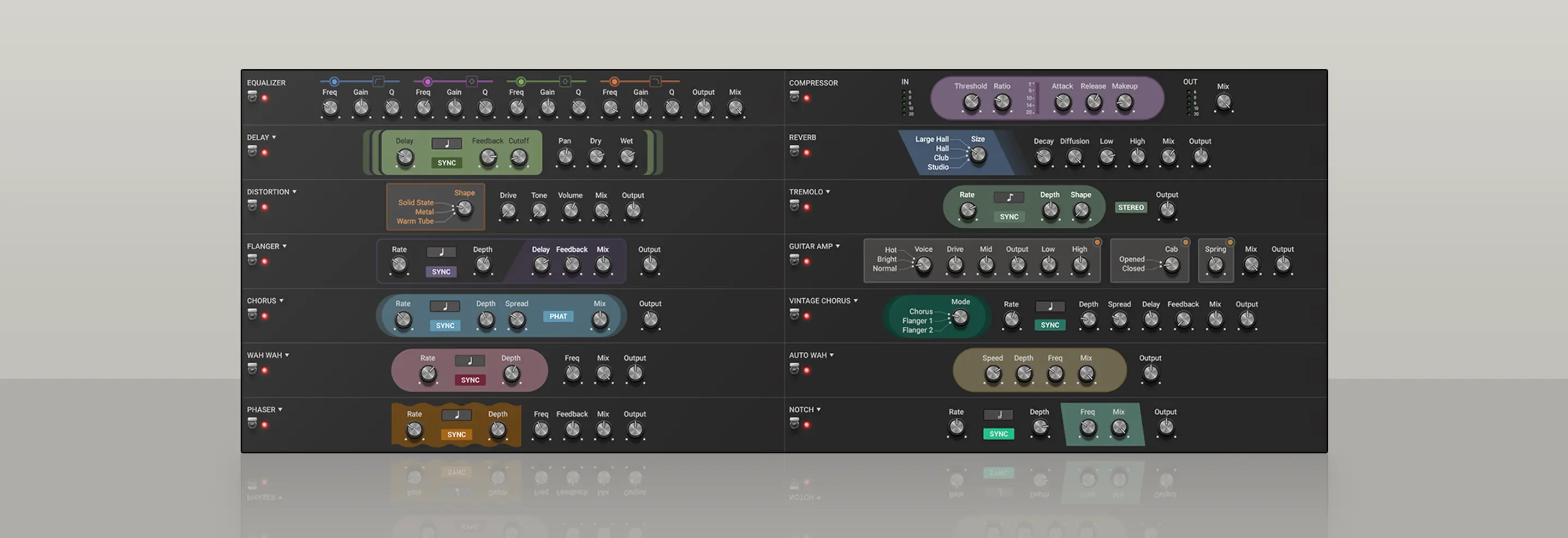Switch off the Reverb effect toggle
The height and width of the screenshot is (538, 1568).
794,151
